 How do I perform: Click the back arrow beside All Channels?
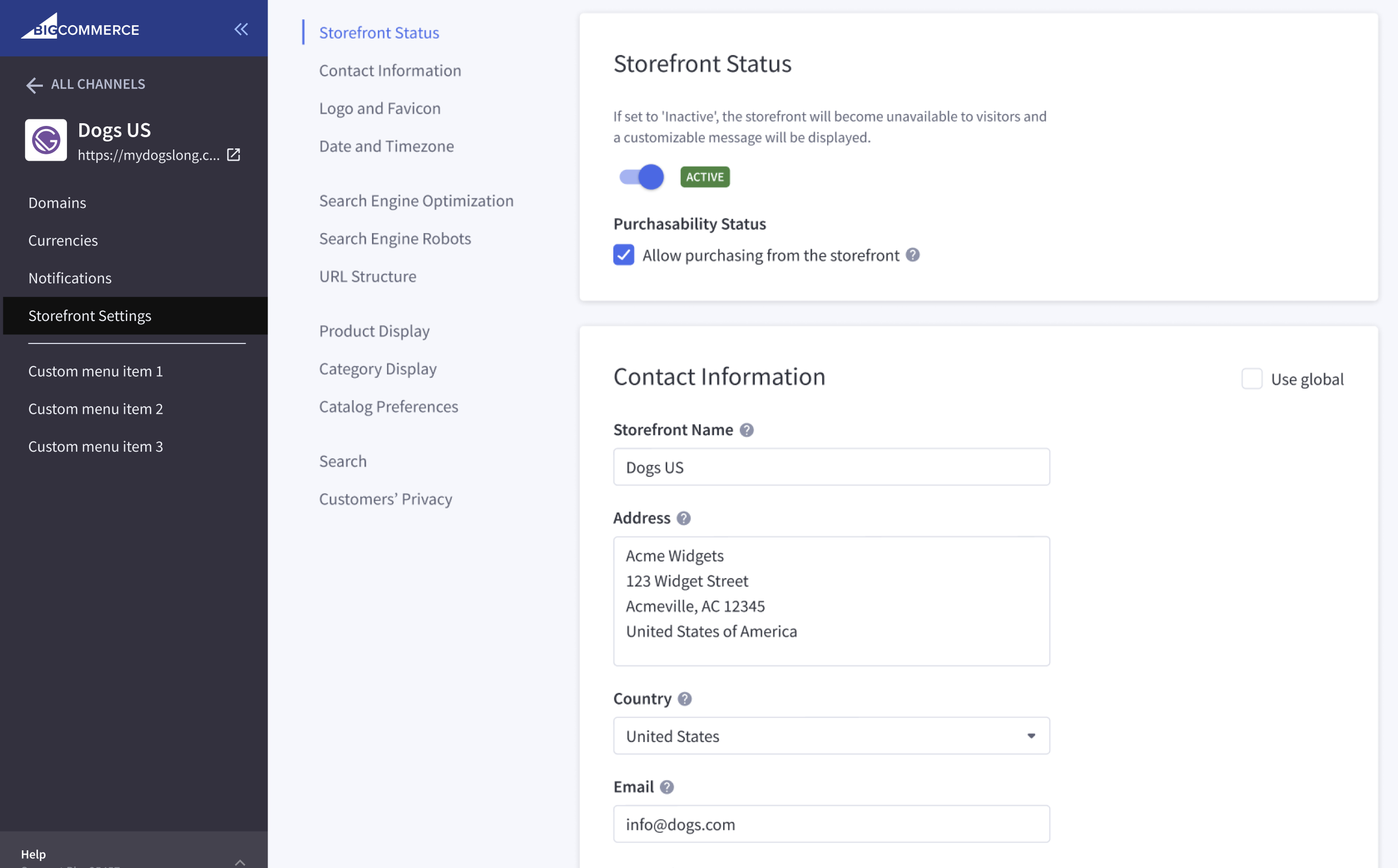tap(34, 85)
